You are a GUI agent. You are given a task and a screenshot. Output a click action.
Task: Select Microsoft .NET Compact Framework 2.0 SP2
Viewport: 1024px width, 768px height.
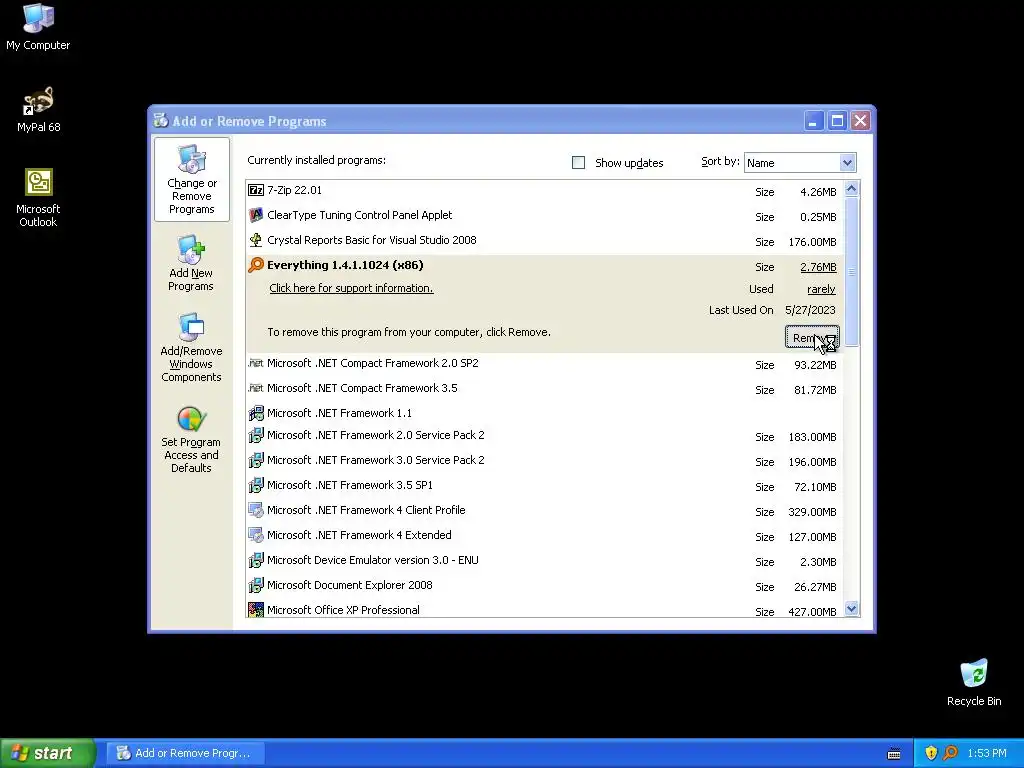(x=545, y=364)
